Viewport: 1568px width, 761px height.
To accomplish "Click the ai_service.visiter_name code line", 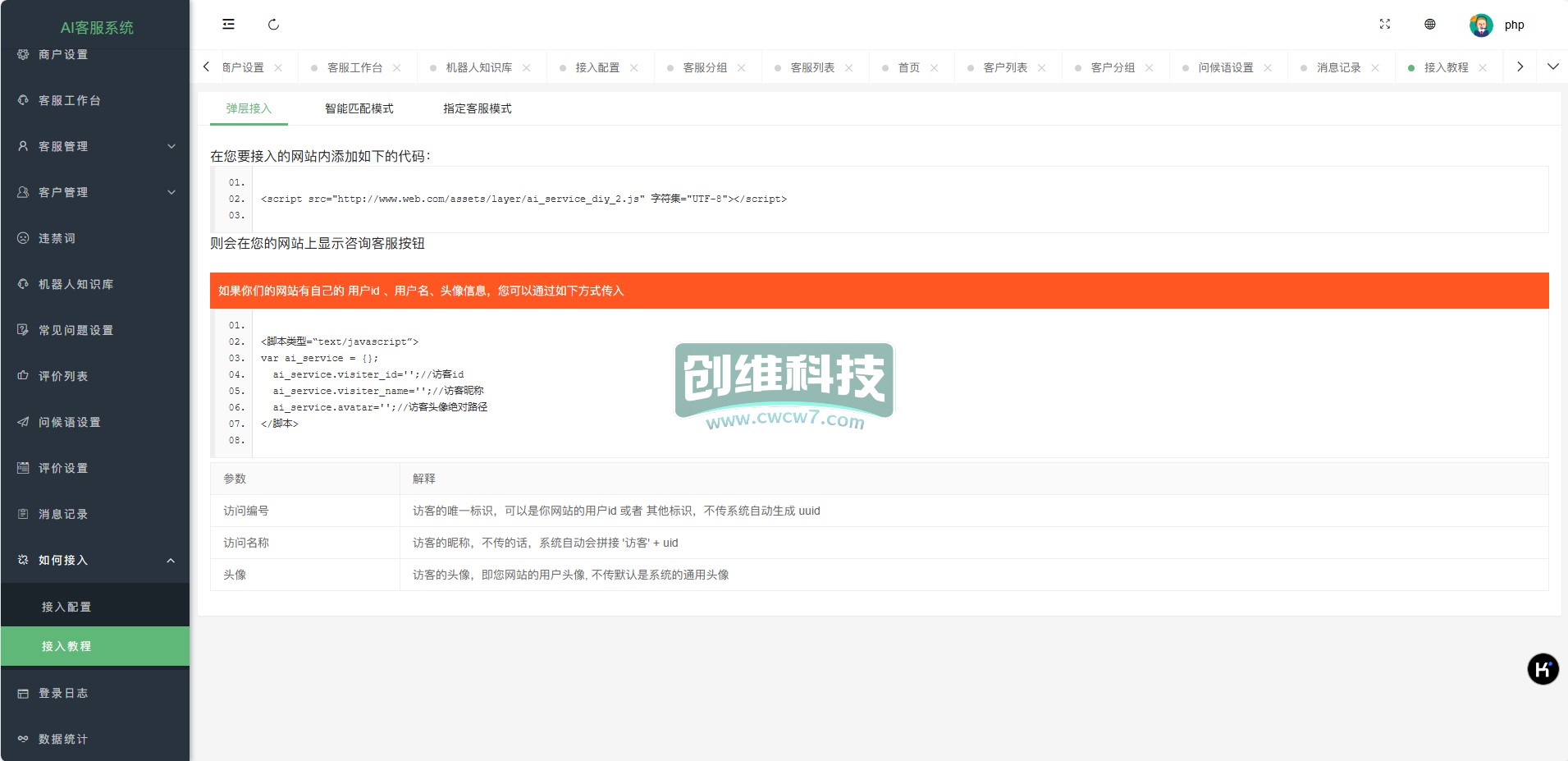I will [378, 391].
